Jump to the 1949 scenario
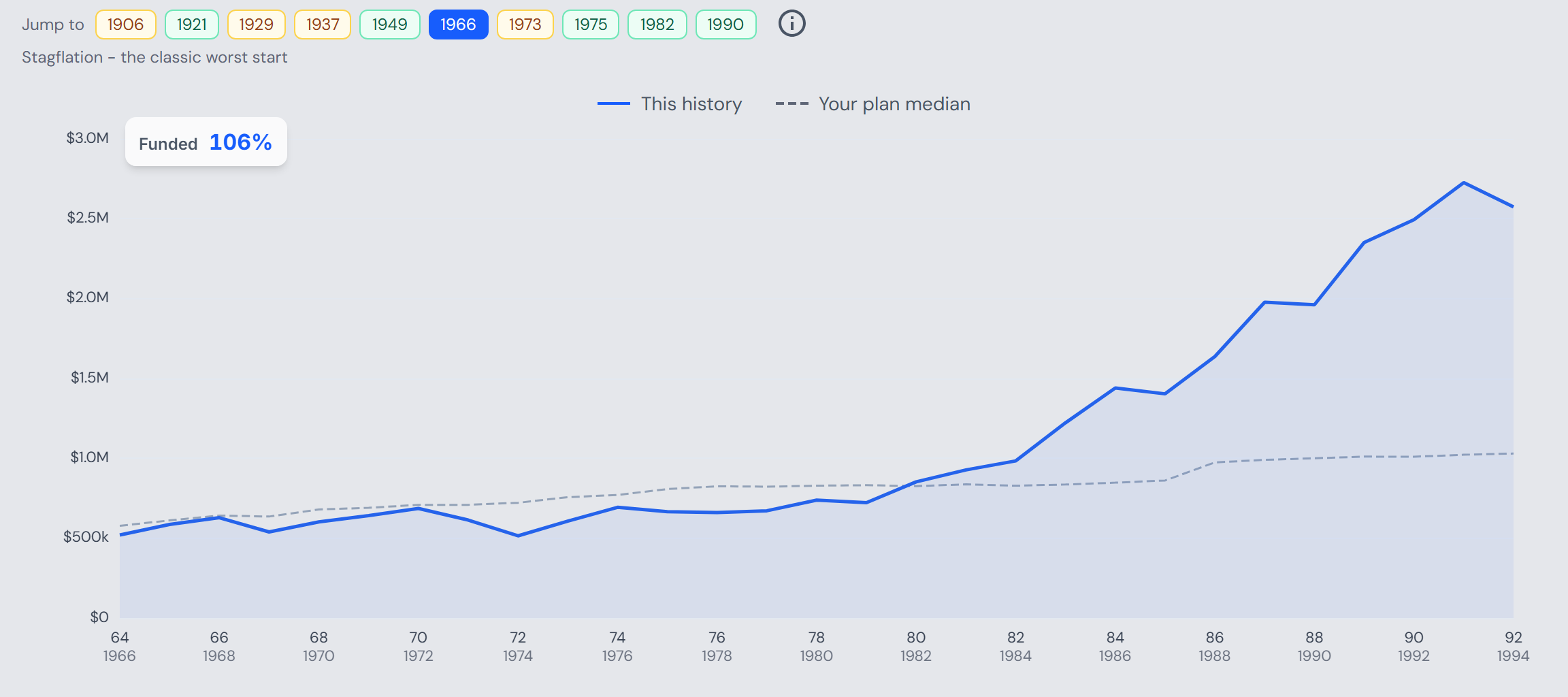The height and width of the screenshot is (697, 1568). [389, 25]
